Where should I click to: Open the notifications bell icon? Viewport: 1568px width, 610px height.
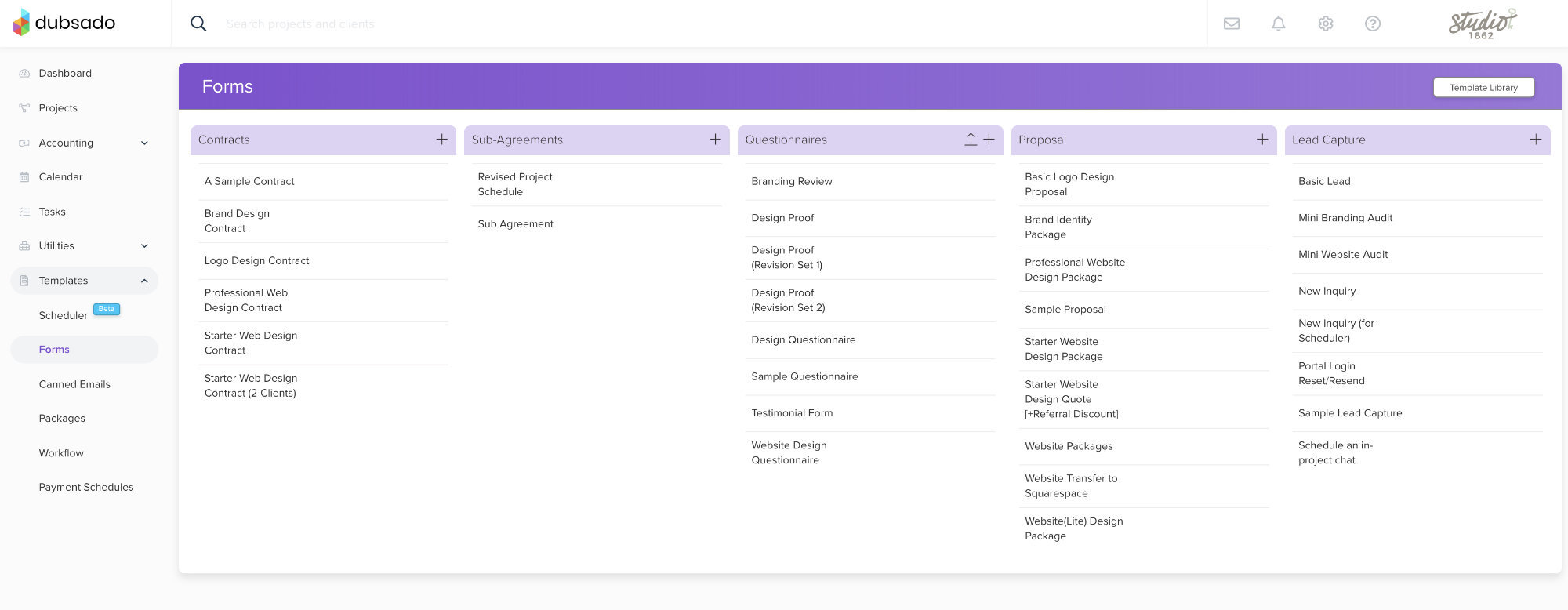coord(1279,24)
